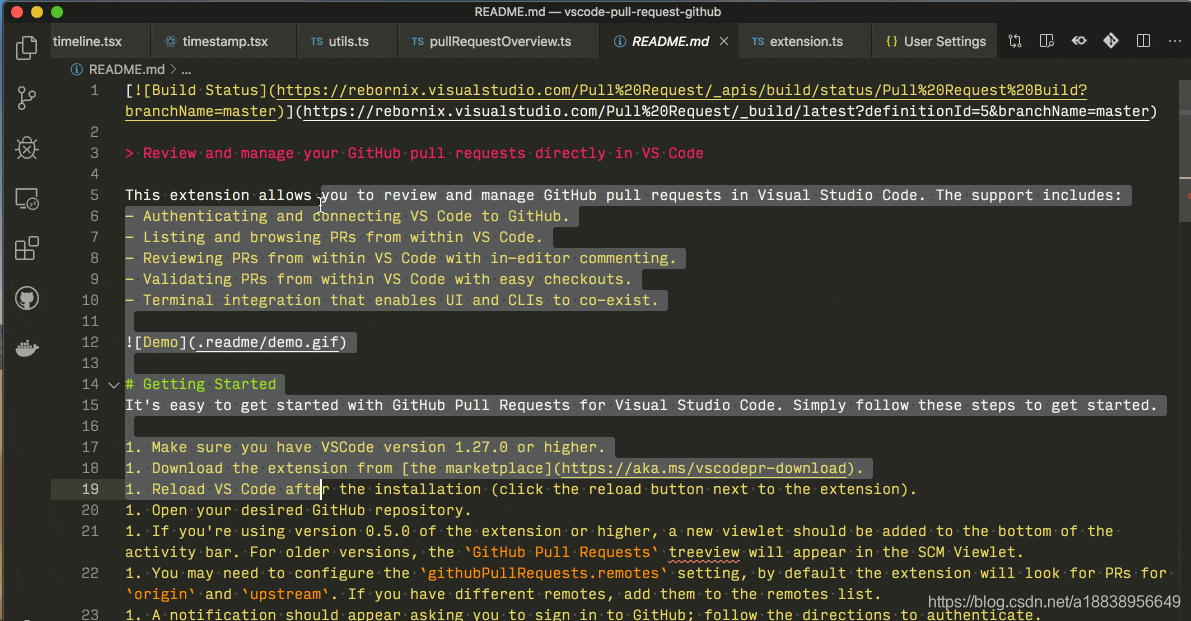Screen dimensions: 1191x621
Task: Click the 'Review and manage your GitHub' blockquote
Action: pyautogui.click(x=415, y=153)
